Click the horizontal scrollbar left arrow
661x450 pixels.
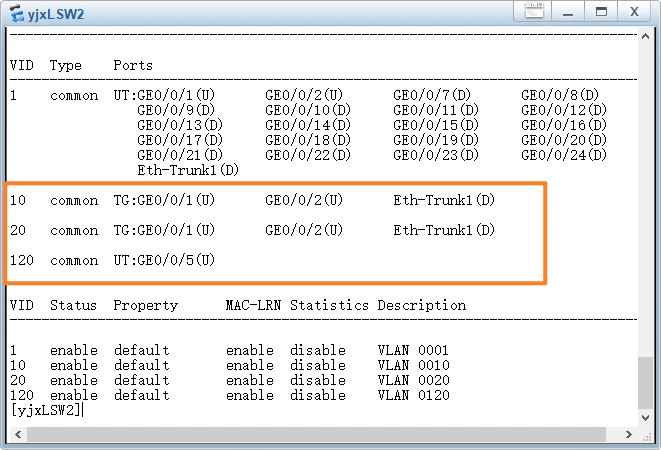tap(14, 435)
